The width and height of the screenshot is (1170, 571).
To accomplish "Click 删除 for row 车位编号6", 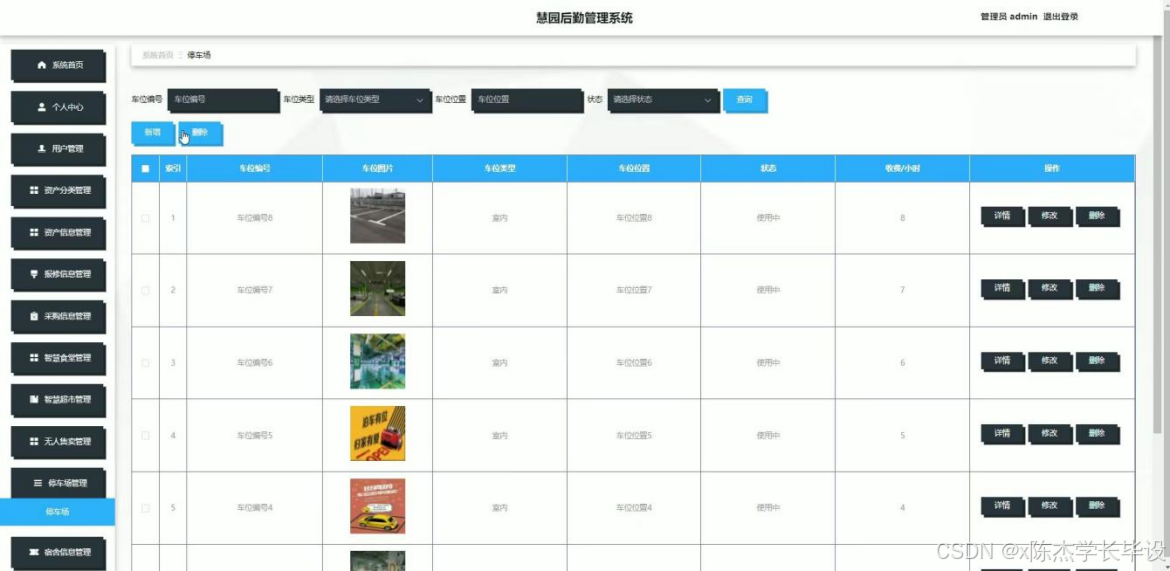I will click(1098, 361).
